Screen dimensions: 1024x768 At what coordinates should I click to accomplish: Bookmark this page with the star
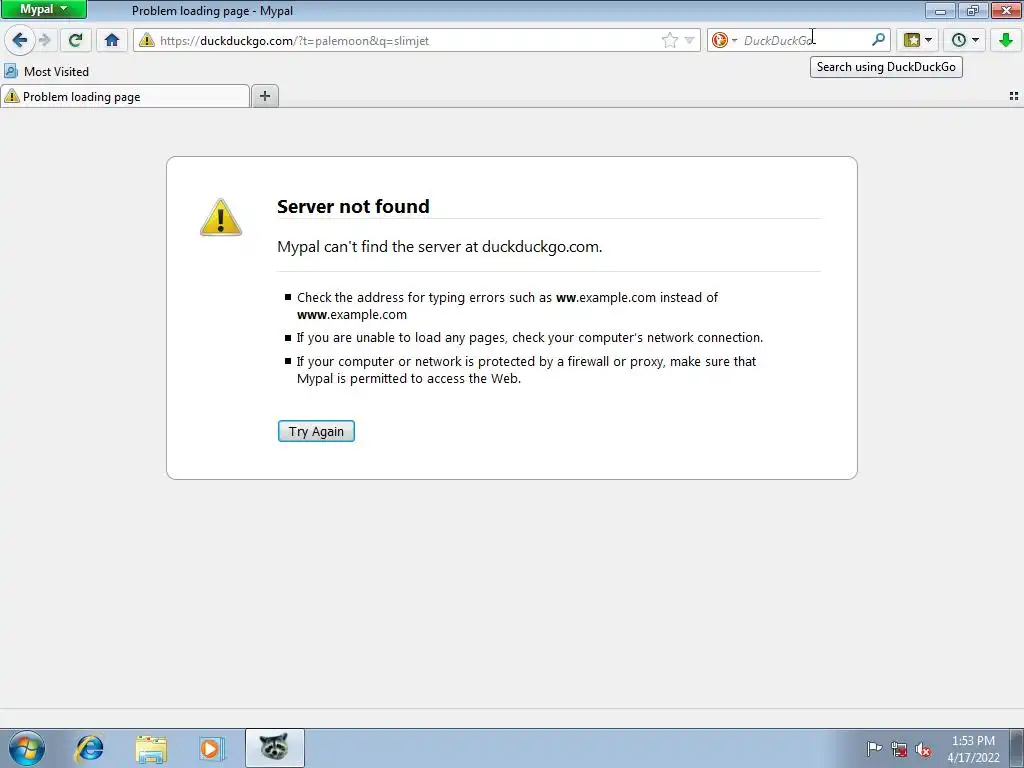pyautogui.click(x=669, y=40)
